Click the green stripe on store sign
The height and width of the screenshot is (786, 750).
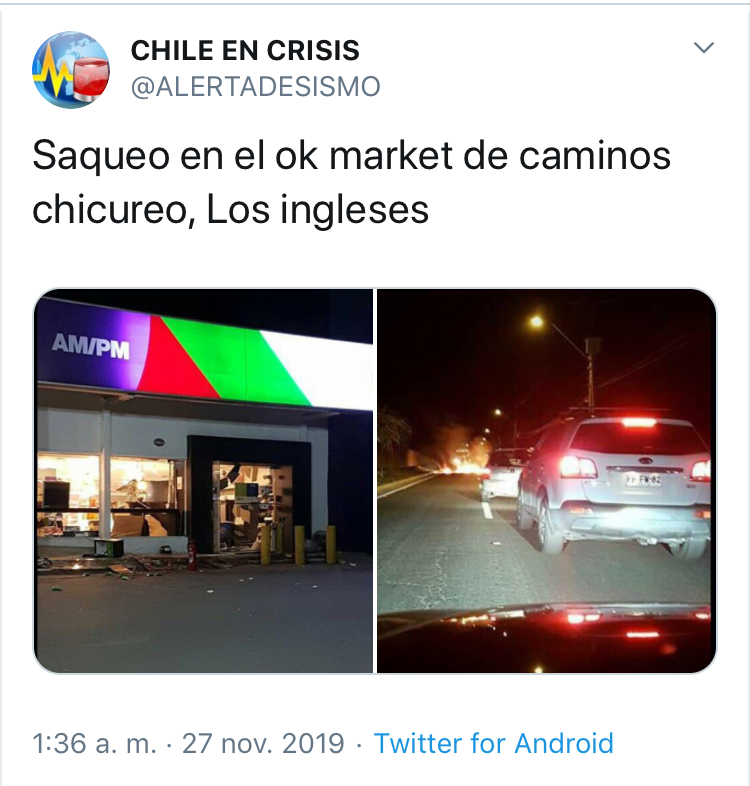236,361
